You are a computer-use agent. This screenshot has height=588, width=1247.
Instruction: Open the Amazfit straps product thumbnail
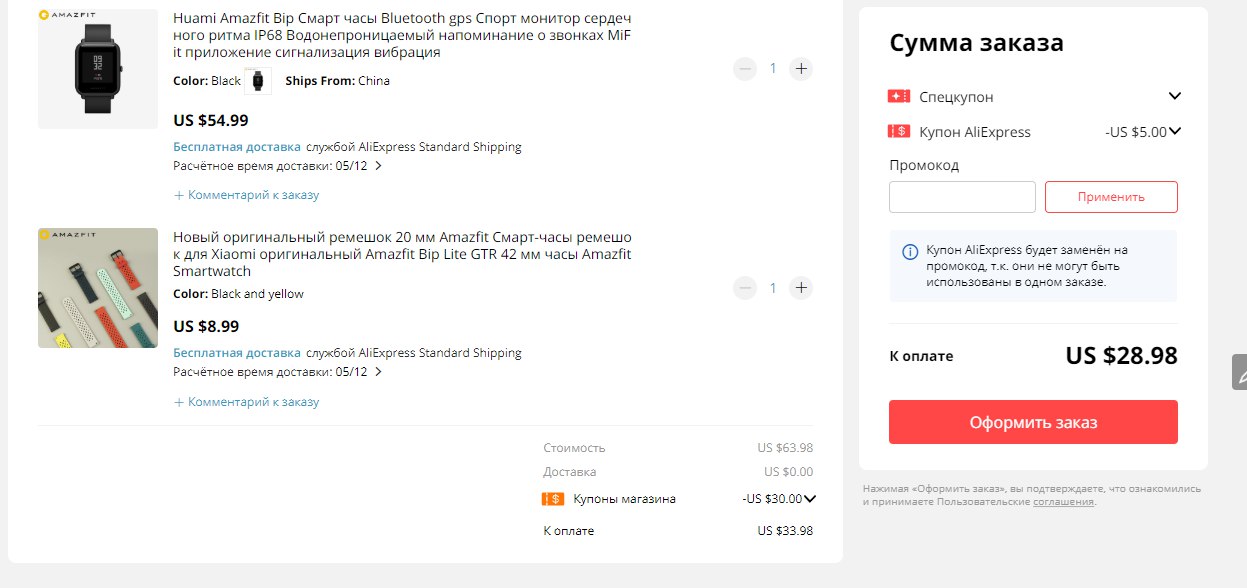tap(98, 288)
